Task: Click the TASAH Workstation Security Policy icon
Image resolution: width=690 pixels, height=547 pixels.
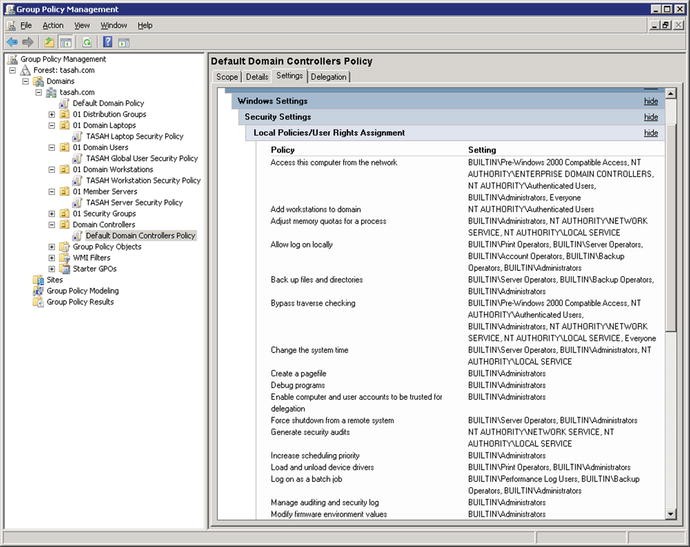Action: coord(77,180)
